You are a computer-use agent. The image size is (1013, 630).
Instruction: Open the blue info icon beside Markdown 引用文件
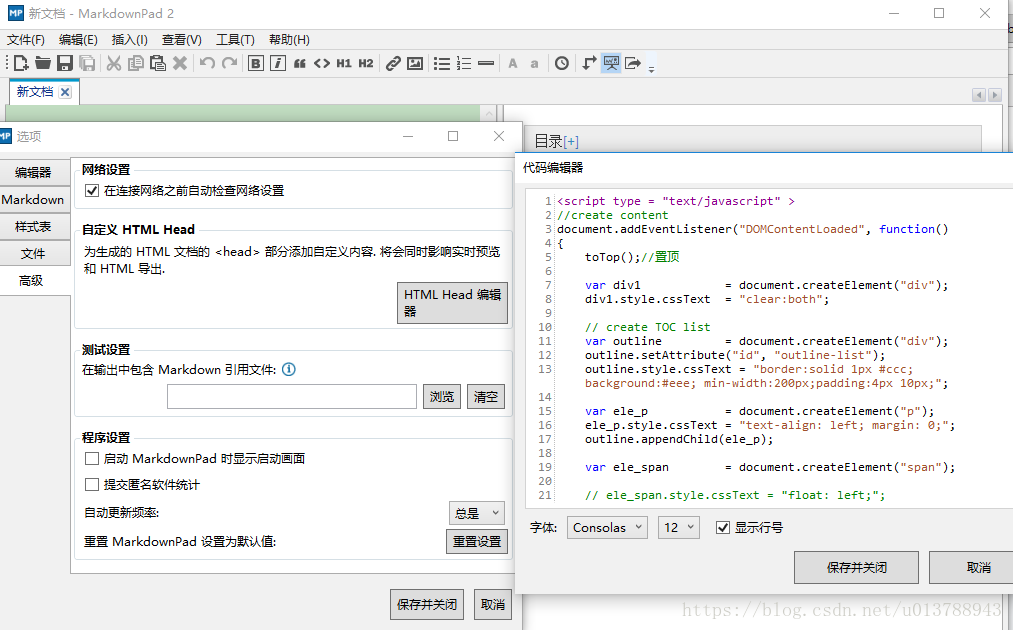tap(289, 370)
